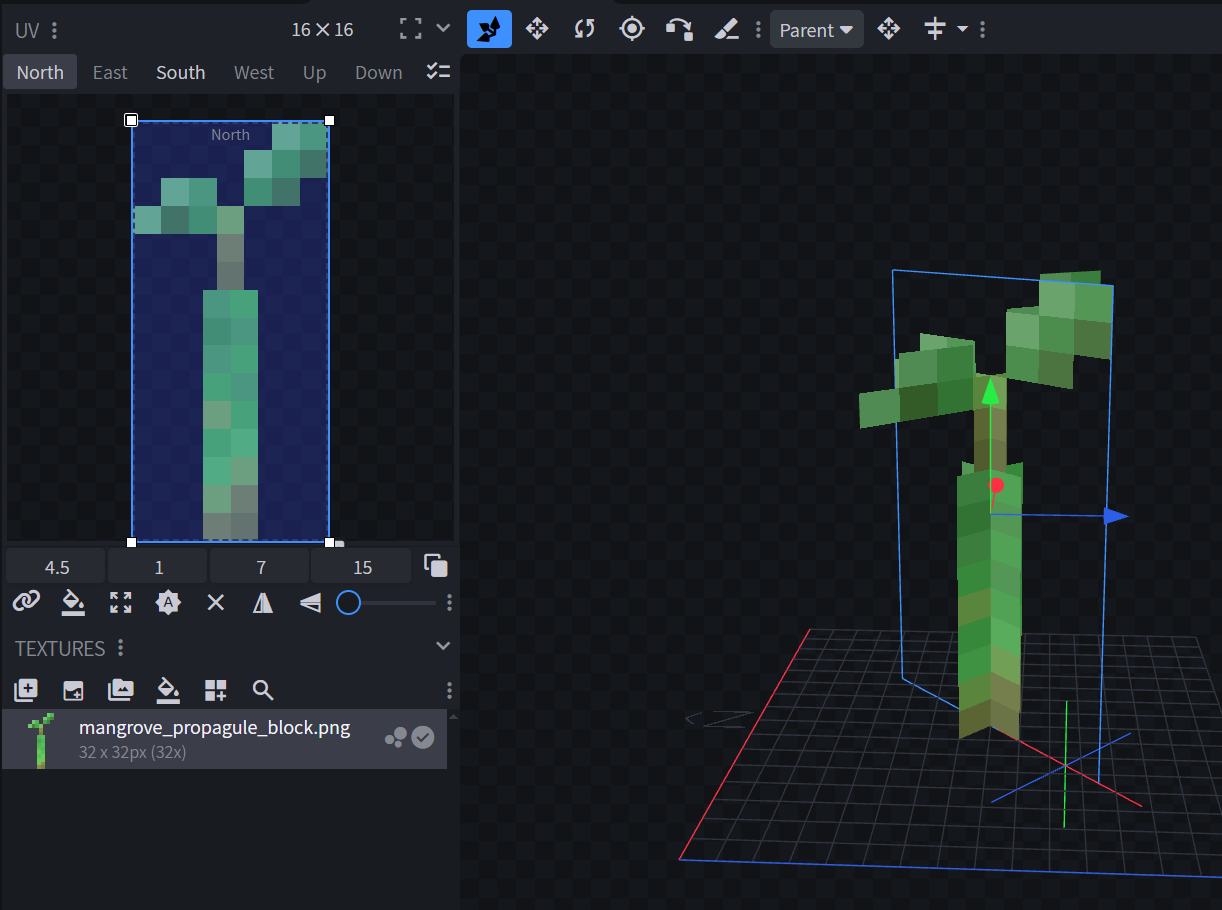Click the red X-axis gizmo handle

coord(996,487)
